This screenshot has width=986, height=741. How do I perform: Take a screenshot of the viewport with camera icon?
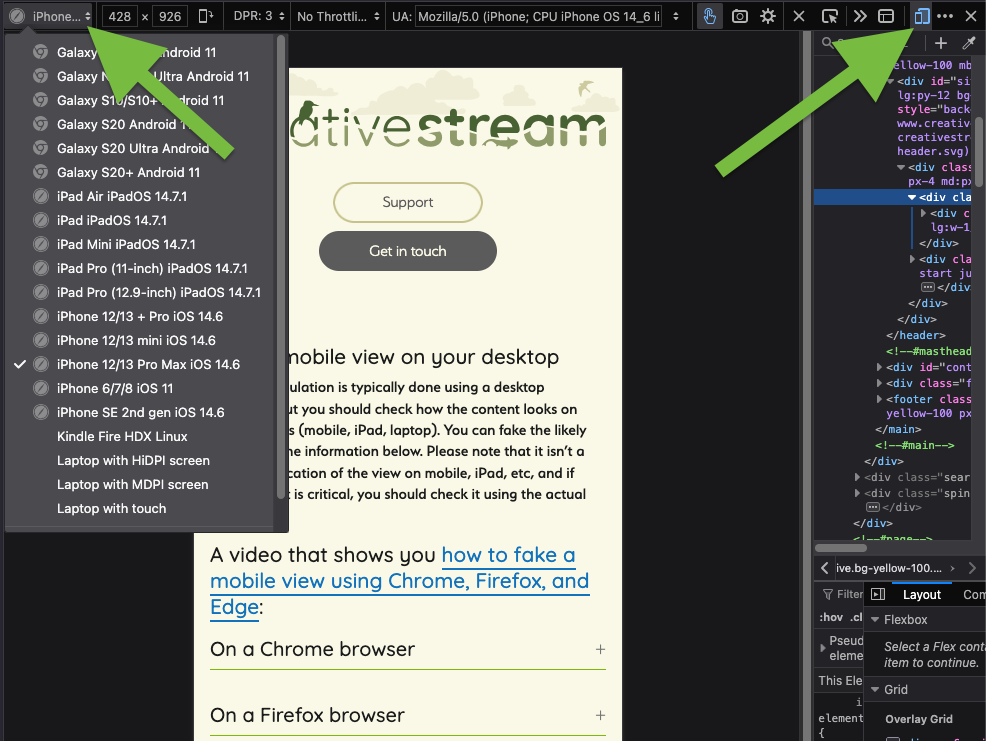click(740, 16)
